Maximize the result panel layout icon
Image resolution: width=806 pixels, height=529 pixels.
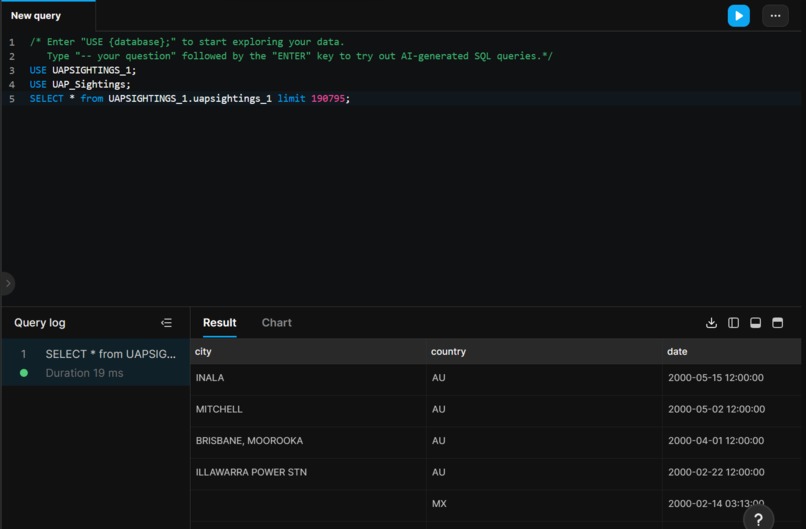(777, 323)
